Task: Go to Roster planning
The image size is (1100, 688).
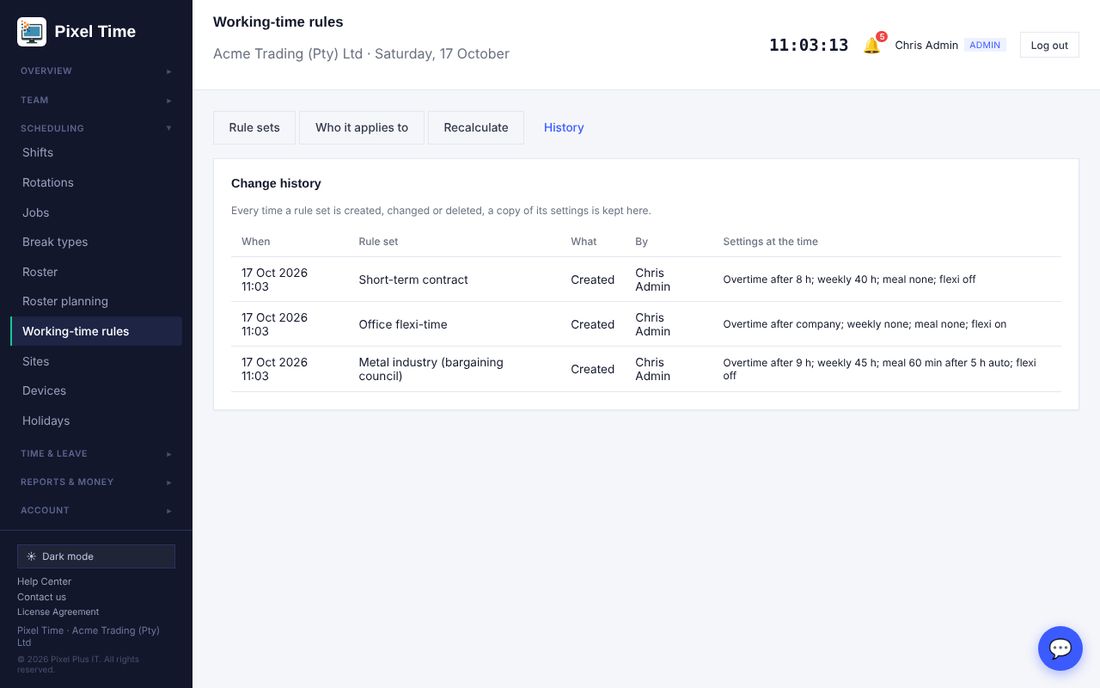Action: [96, 302]
